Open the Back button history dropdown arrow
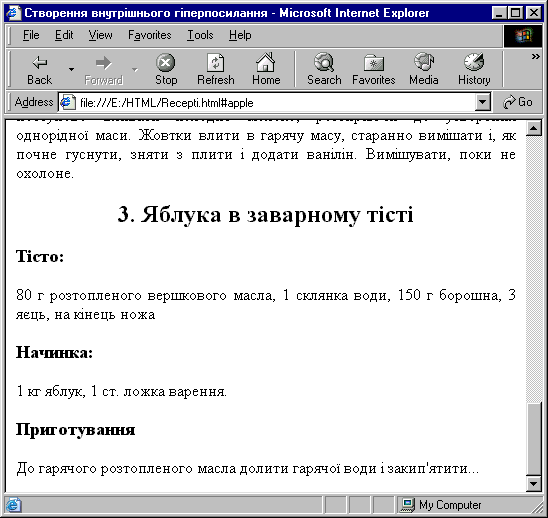Viewport: 548px width, 518px height. (71, 70)
